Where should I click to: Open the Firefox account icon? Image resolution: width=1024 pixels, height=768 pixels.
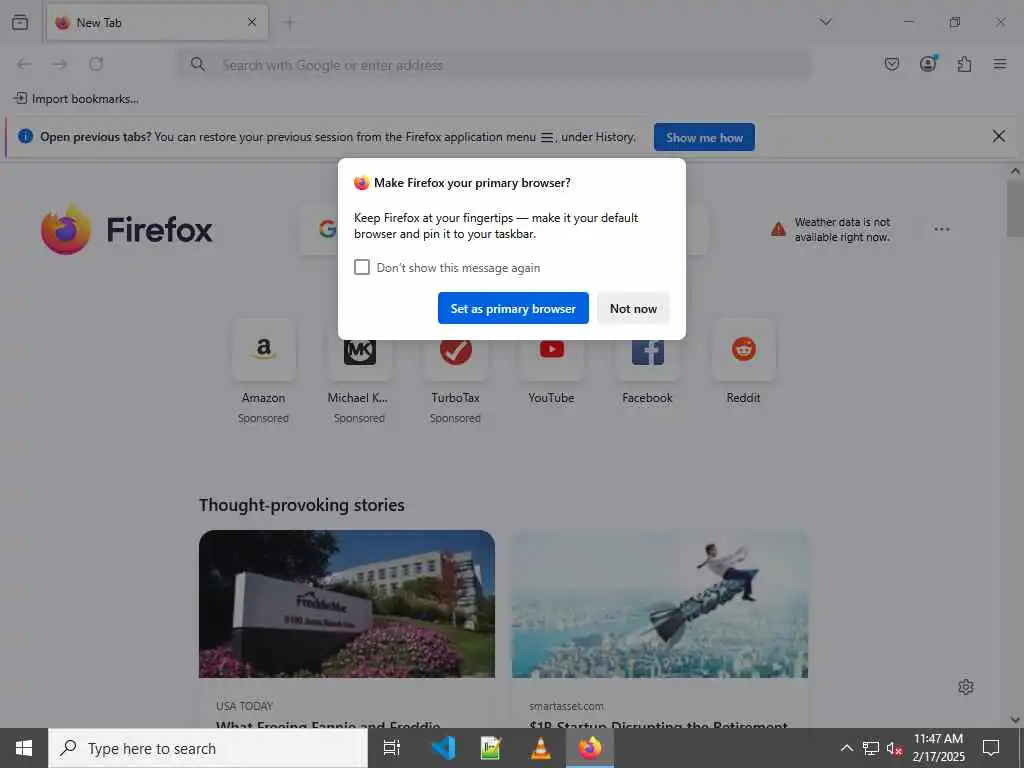[928, 63]
